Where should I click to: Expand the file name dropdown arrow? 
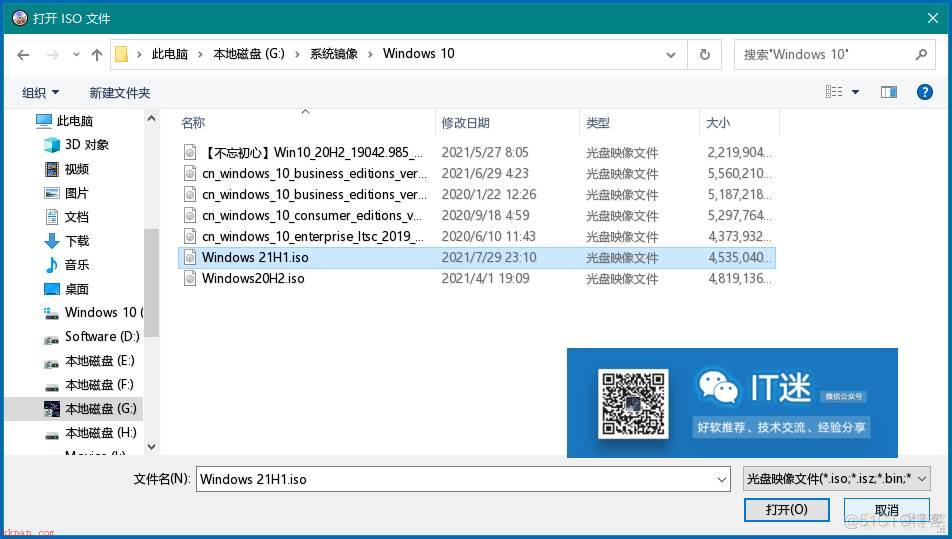[x=722, y=480]
